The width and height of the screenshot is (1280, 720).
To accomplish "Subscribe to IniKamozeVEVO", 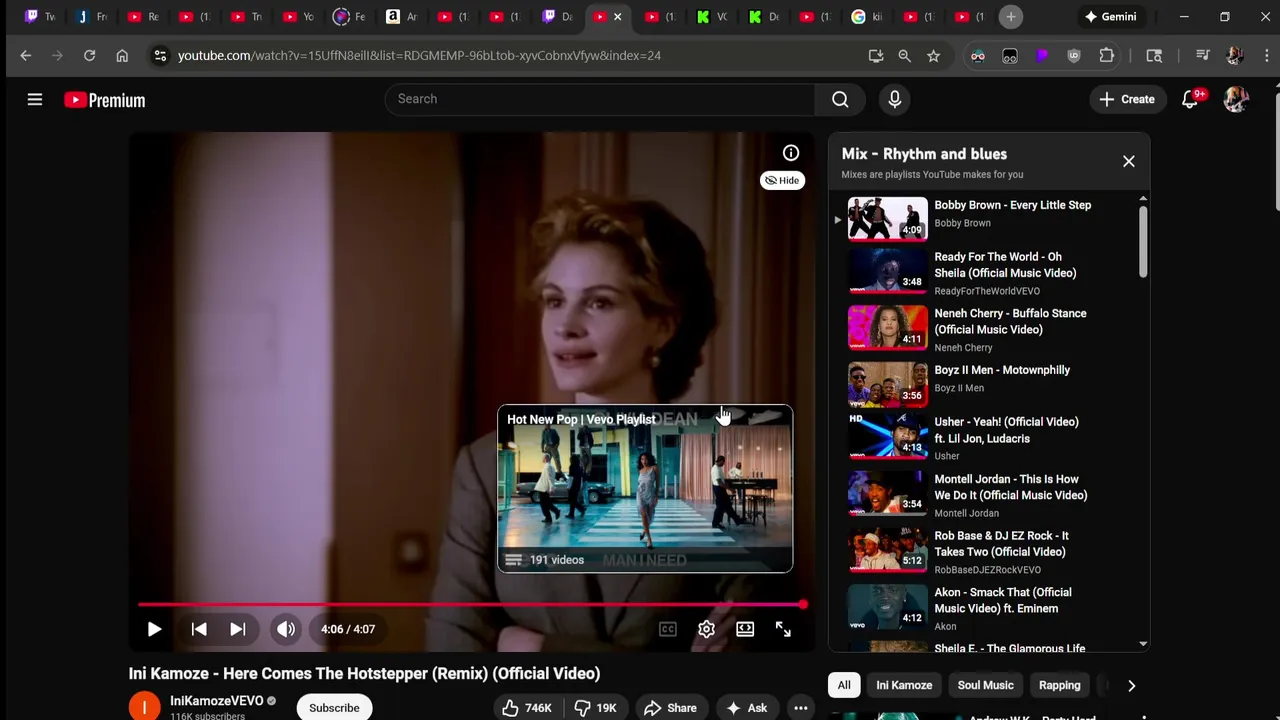I will [334, 708].
